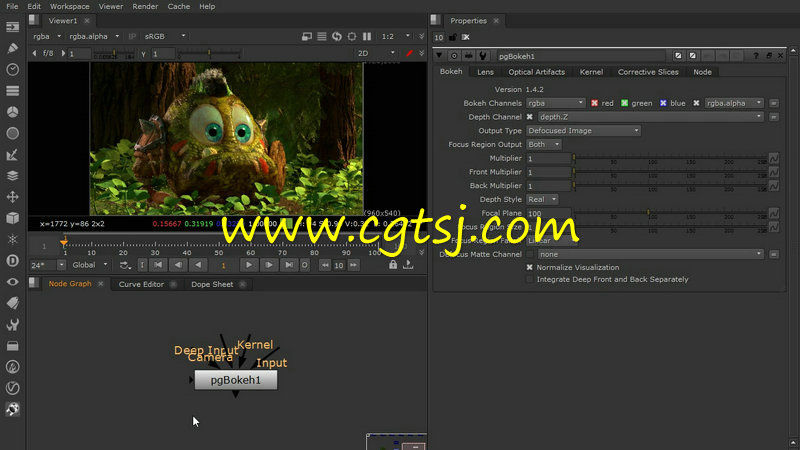
Task: Open the MetaData nodes tag icon
Action: pyautogui.click(x=12, y=303)
